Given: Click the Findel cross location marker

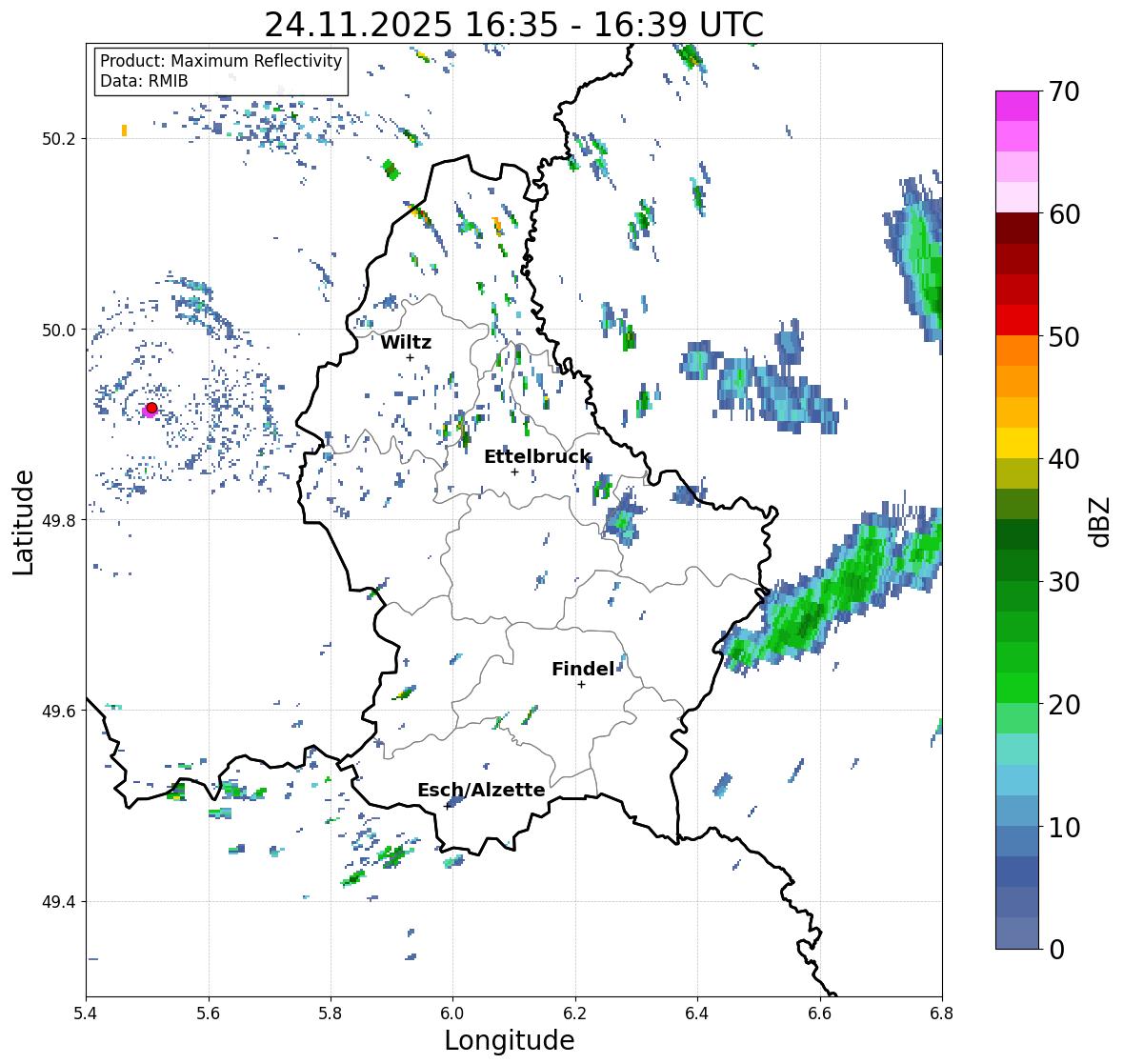Looking at the screenshot, I should pos(582,685).
